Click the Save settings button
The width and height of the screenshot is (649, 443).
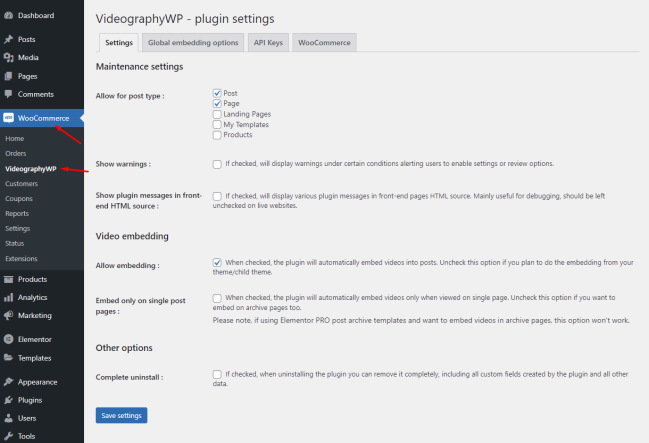(121, 415)
